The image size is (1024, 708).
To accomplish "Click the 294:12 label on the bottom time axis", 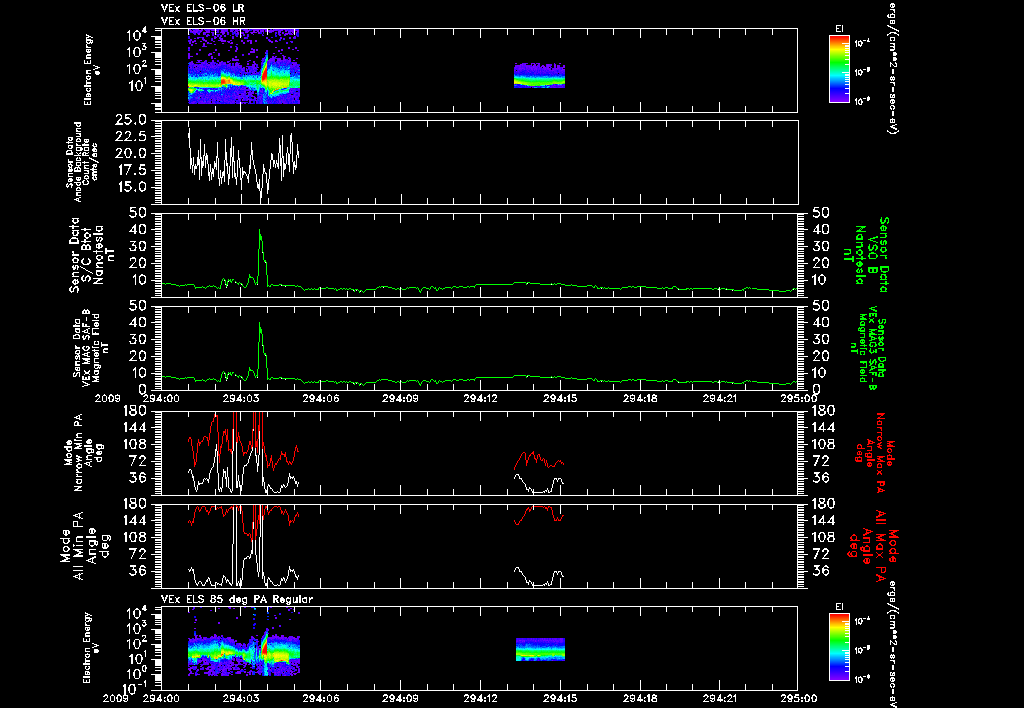I will 482,698.
